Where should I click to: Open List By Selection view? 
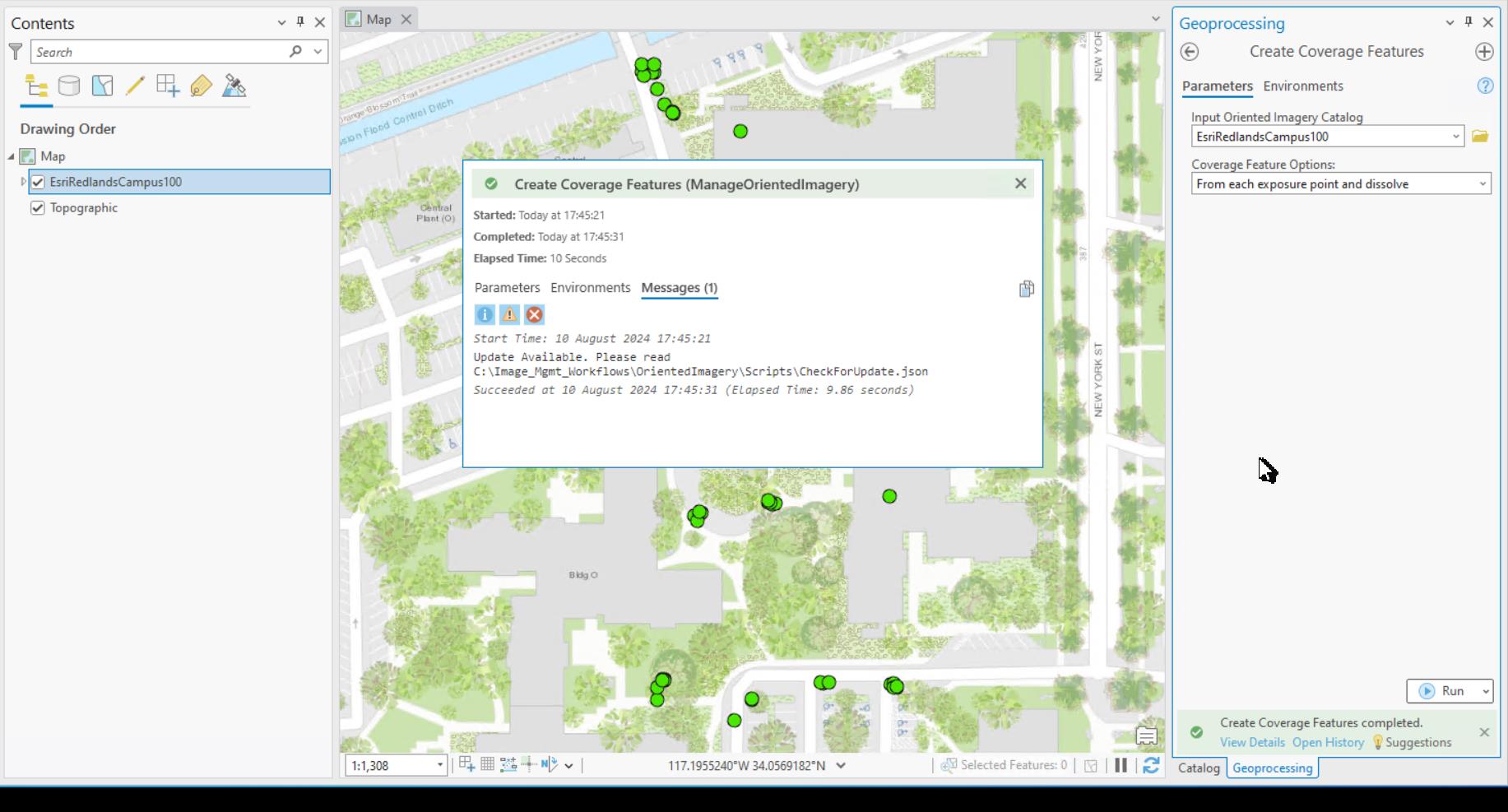click(102, 86)
